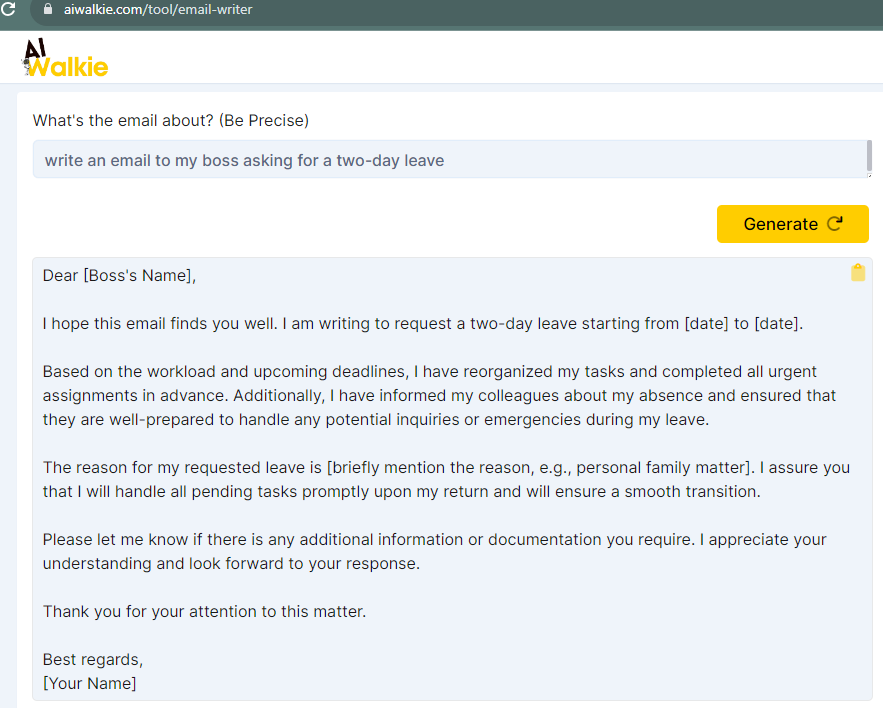
Task: Click the circular arrow icon inside Generate
Action: coord(835,224)
